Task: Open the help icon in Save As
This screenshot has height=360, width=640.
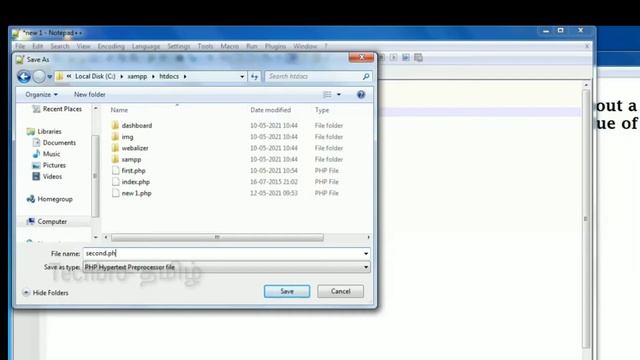Action: click(x=361, y=94)
